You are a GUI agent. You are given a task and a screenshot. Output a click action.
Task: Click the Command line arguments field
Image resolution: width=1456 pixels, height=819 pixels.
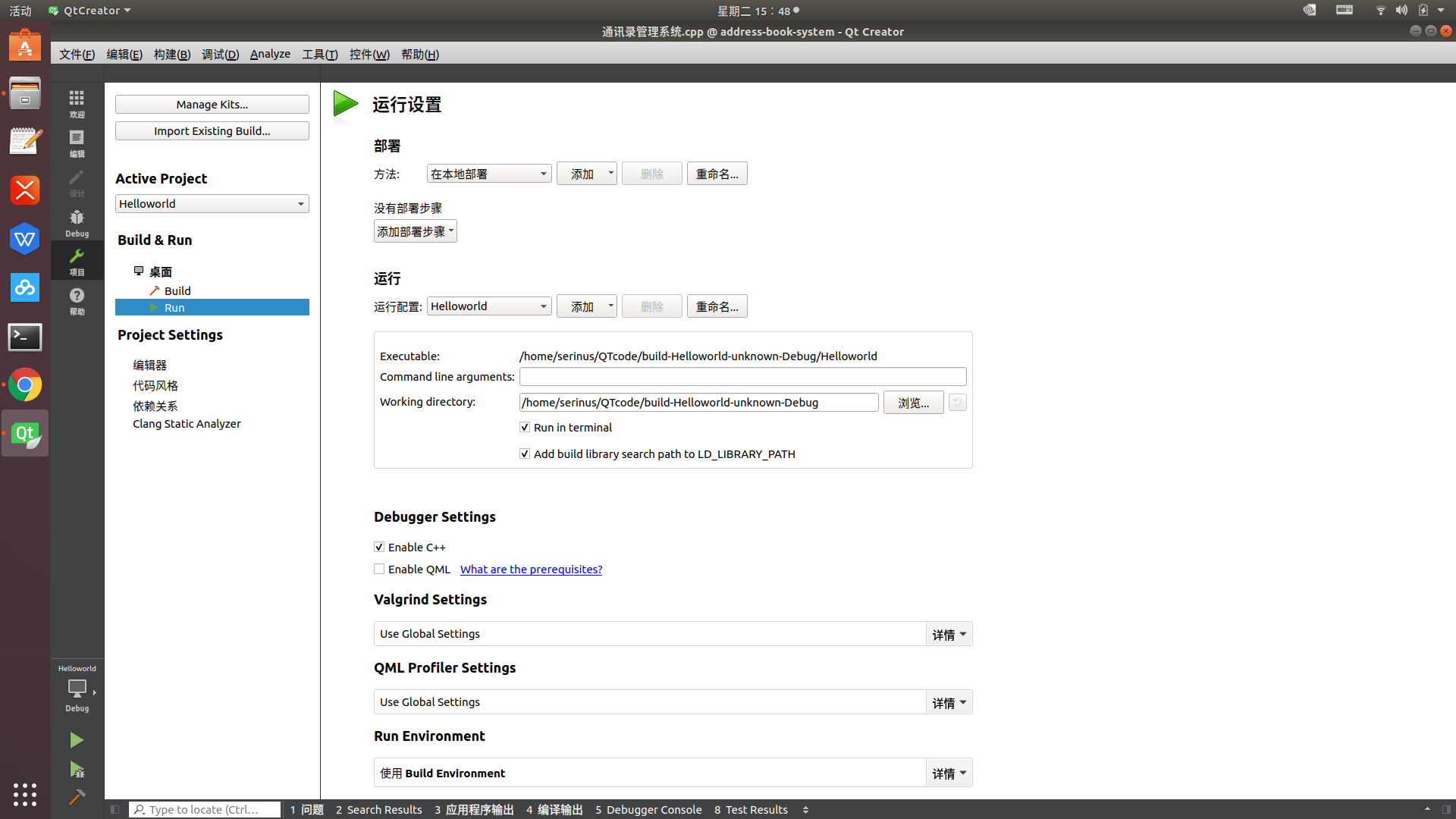pyautogui.click(x=742, y=377)
